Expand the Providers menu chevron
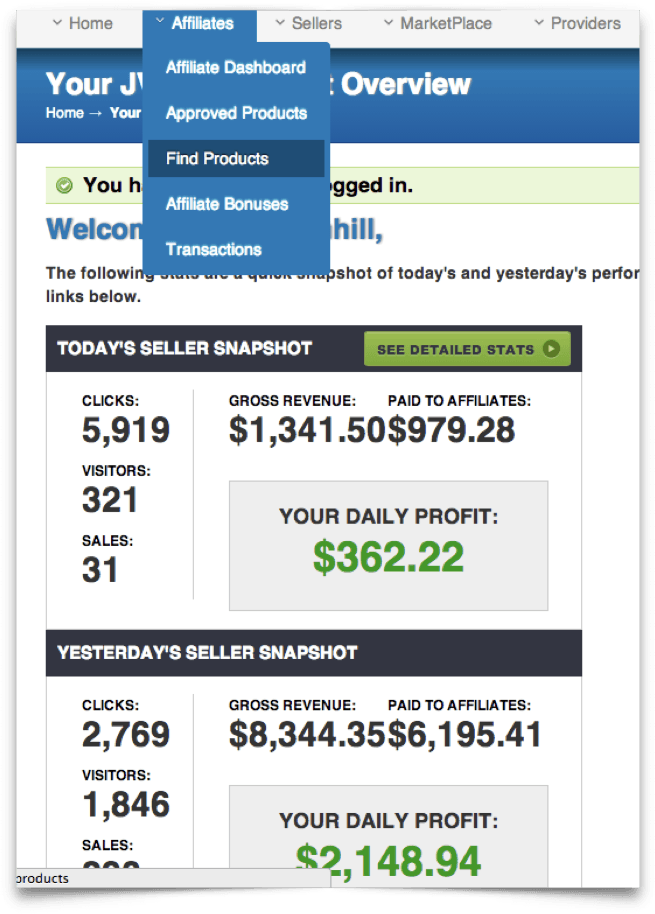The width and height of the screenshot is (655, 914). pyautogui.click(x=539, y=22)
